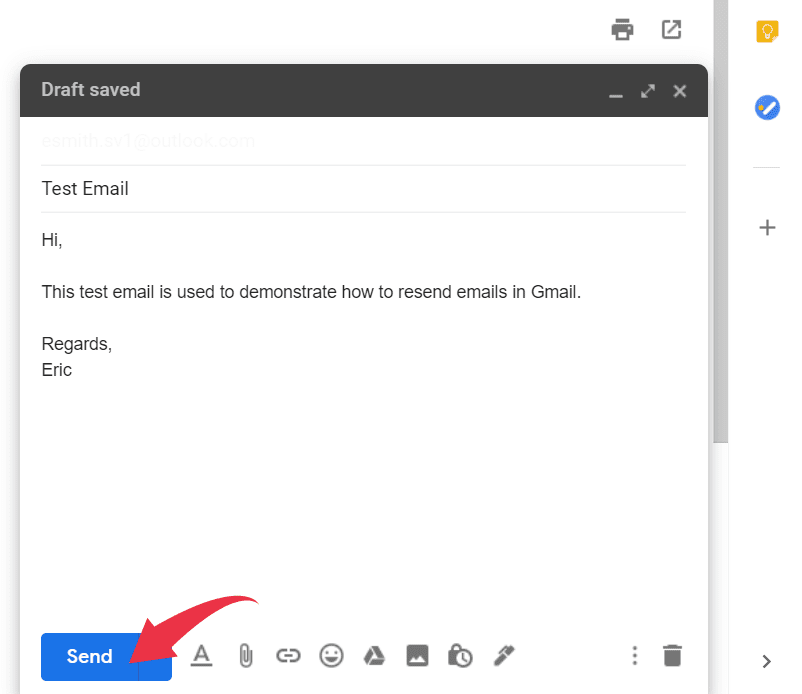Attach files with the paperclip icon
Viewport: 802px width, 694px height.
245,656
